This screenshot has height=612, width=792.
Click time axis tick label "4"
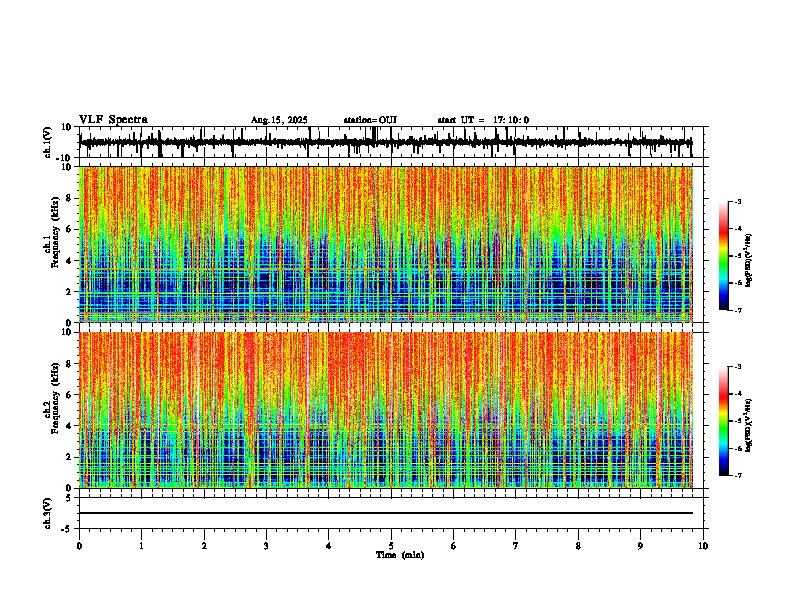(x=329, y=546)
